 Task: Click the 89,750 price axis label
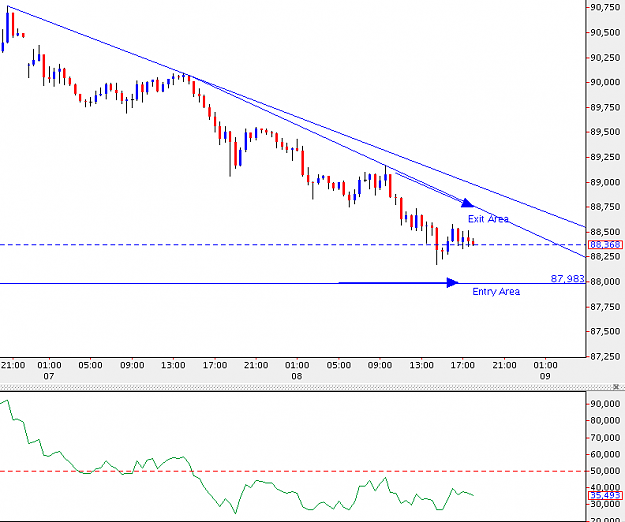point(605,107)
